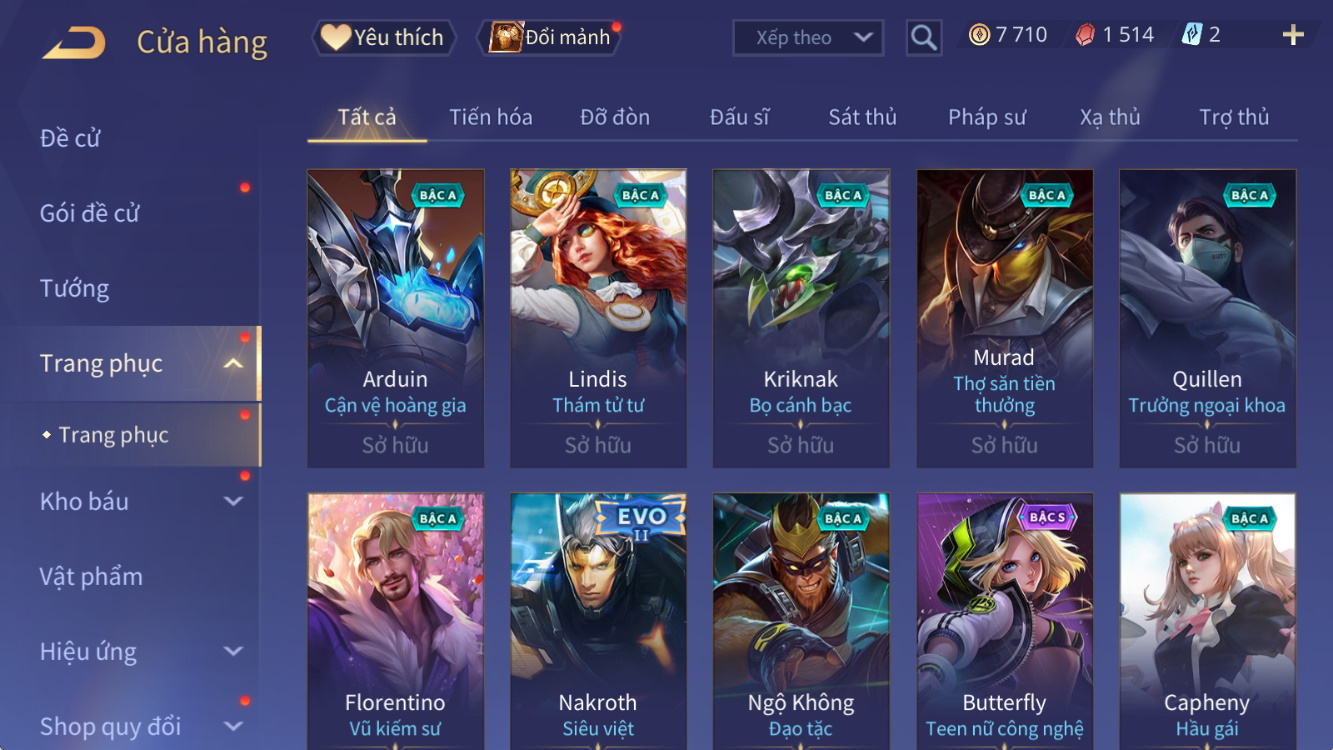The height and width of the screenshot is (750, 1333).
Task: Select the Nakroth Siêu việt EVO skin
Action: (598, 621)
